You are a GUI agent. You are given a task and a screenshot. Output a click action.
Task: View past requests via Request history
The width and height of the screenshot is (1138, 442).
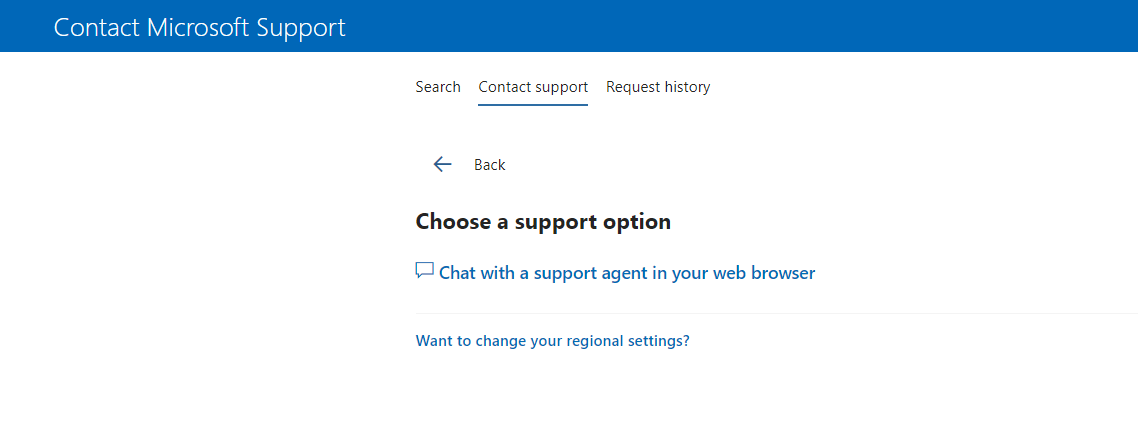coord(658,87)
